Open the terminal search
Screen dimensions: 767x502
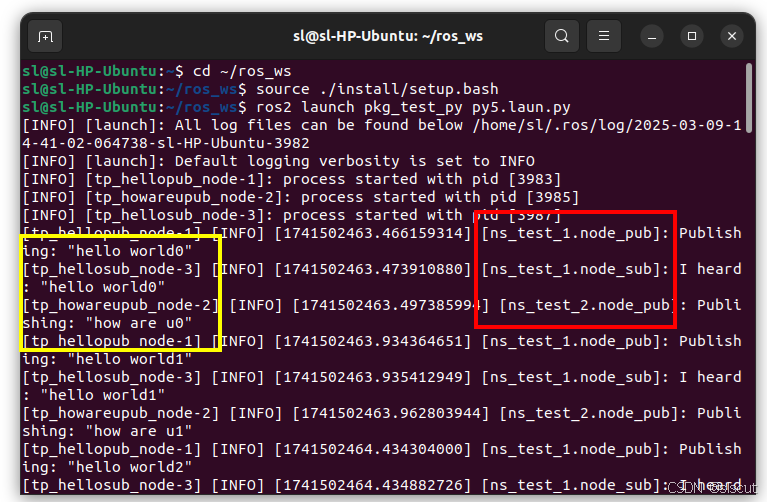[x=562, y=36]
